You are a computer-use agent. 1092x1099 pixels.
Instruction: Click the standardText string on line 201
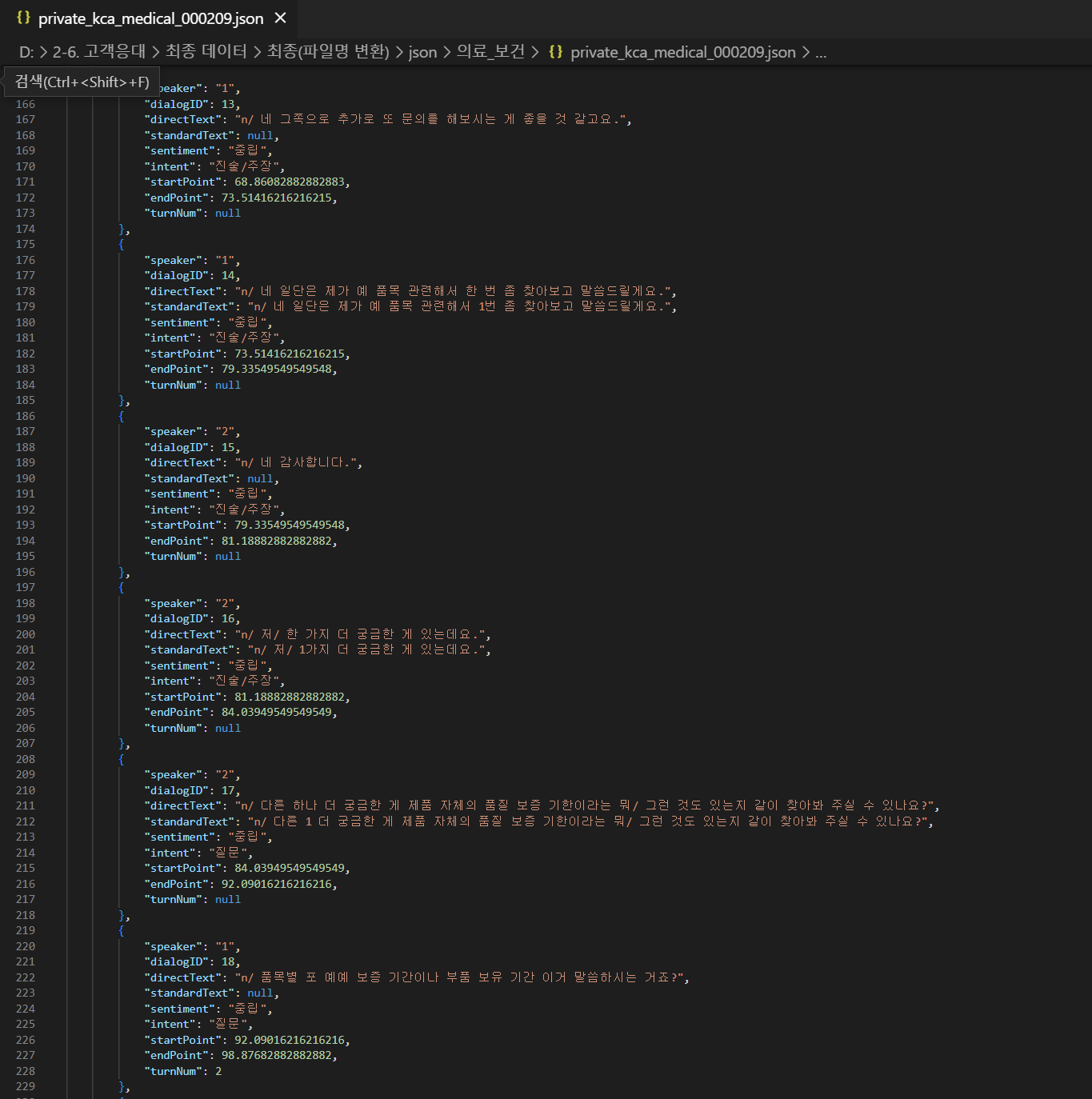(x=366, y=649)
